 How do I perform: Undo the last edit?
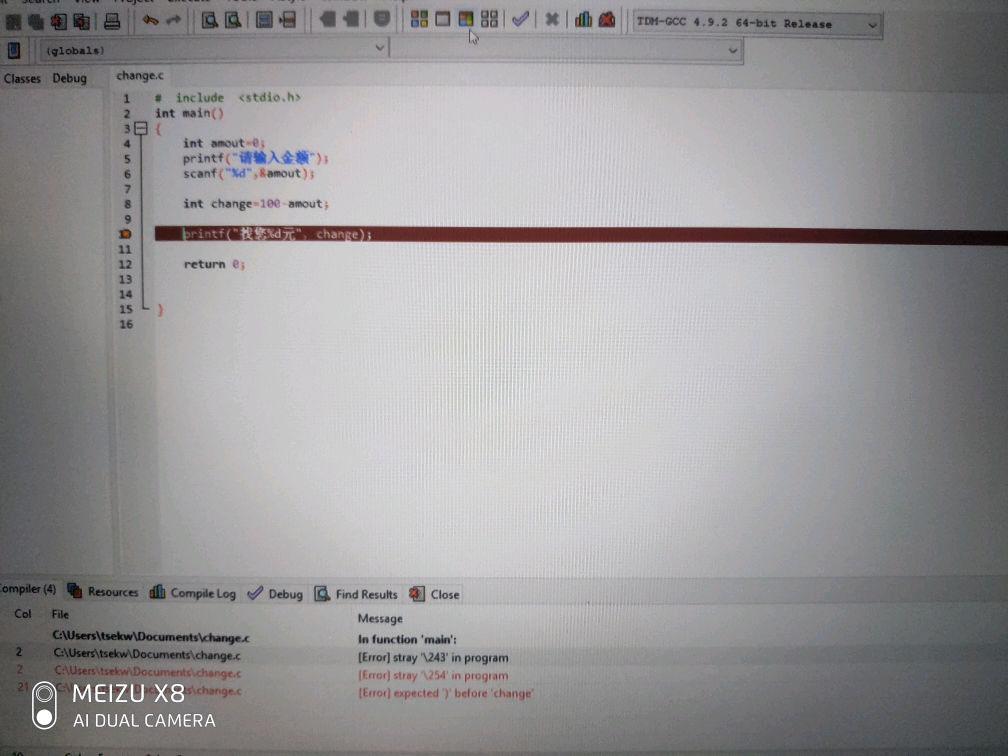[x=150, y=21]
